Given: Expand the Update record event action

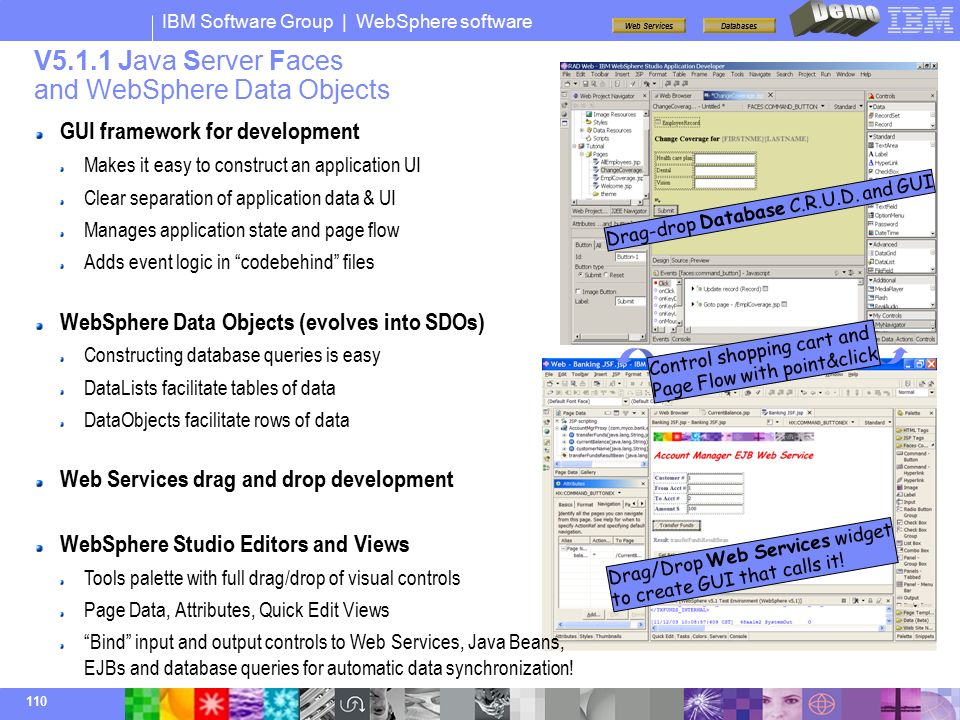Looking at the screenshot, I should point(692,288).
